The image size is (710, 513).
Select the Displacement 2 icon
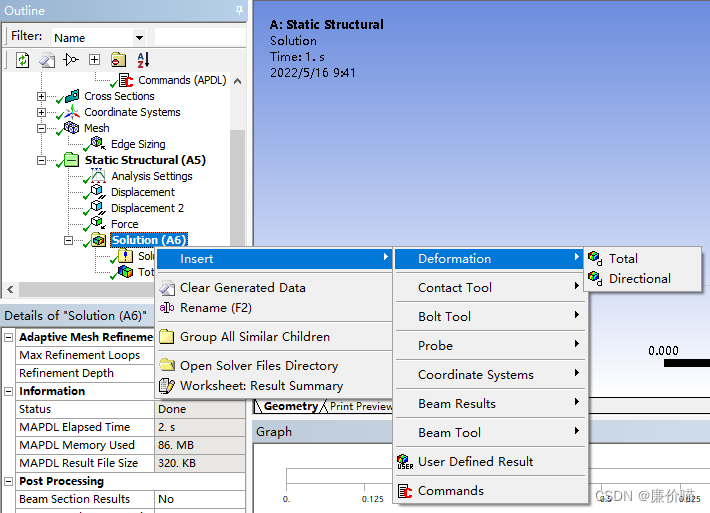tap(98, 207)
